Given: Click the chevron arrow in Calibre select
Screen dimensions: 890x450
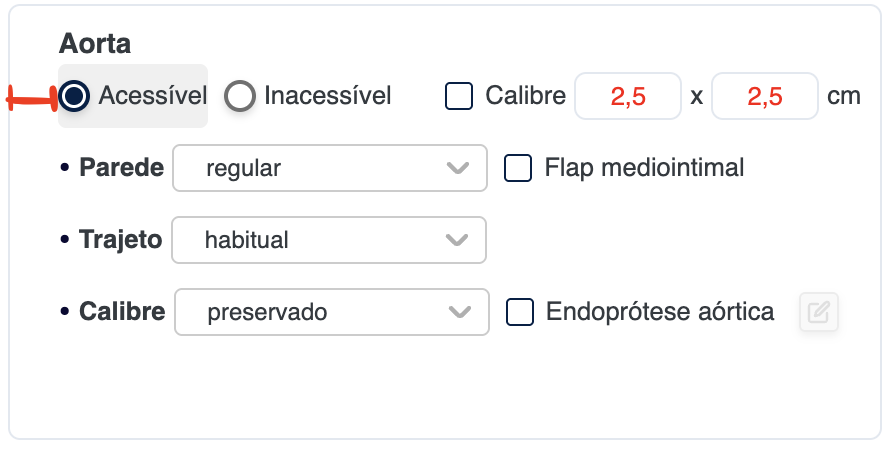Looking at the screenshot, I should point(460,312).
